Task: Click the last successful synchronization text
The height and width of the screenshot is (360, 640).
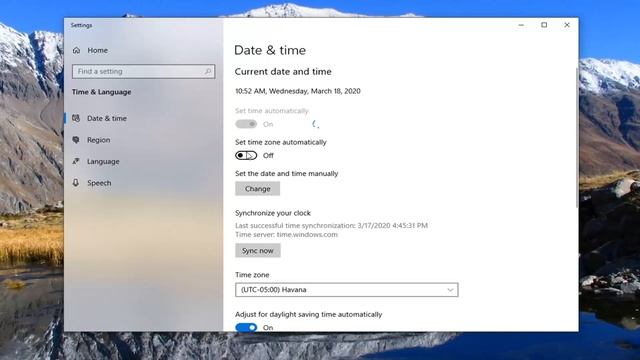Action: tap(331, 225)
